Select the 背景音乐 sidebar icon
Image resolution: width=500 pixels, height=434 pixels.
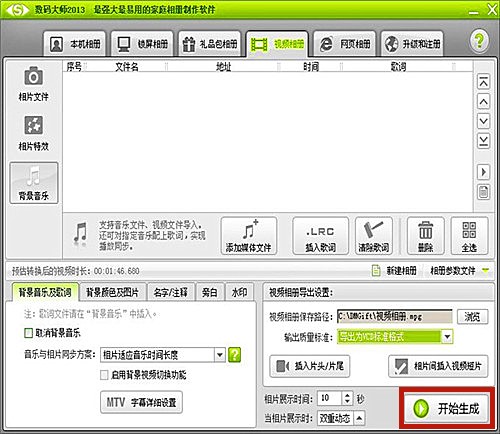[x=34, y=183]
